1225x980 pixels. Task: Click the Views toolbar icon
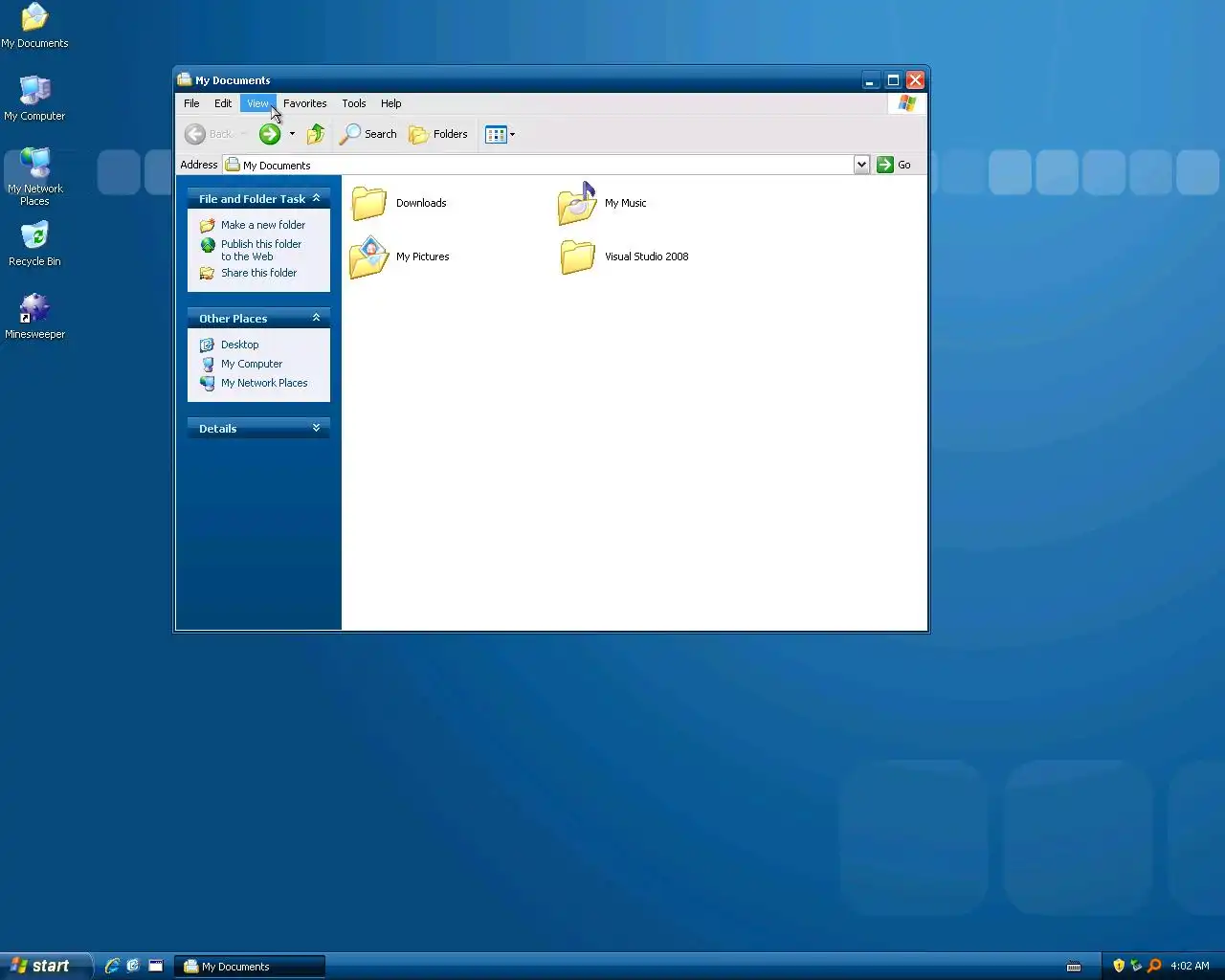(x=495, y=134)
